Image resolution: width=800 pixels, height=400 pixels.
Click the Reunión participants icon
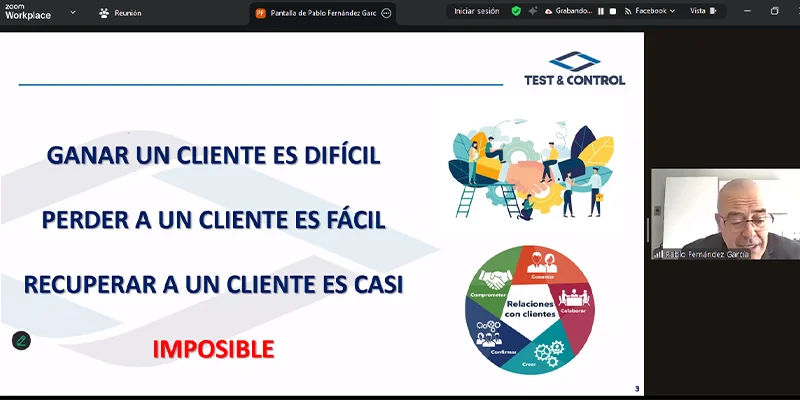105,13
